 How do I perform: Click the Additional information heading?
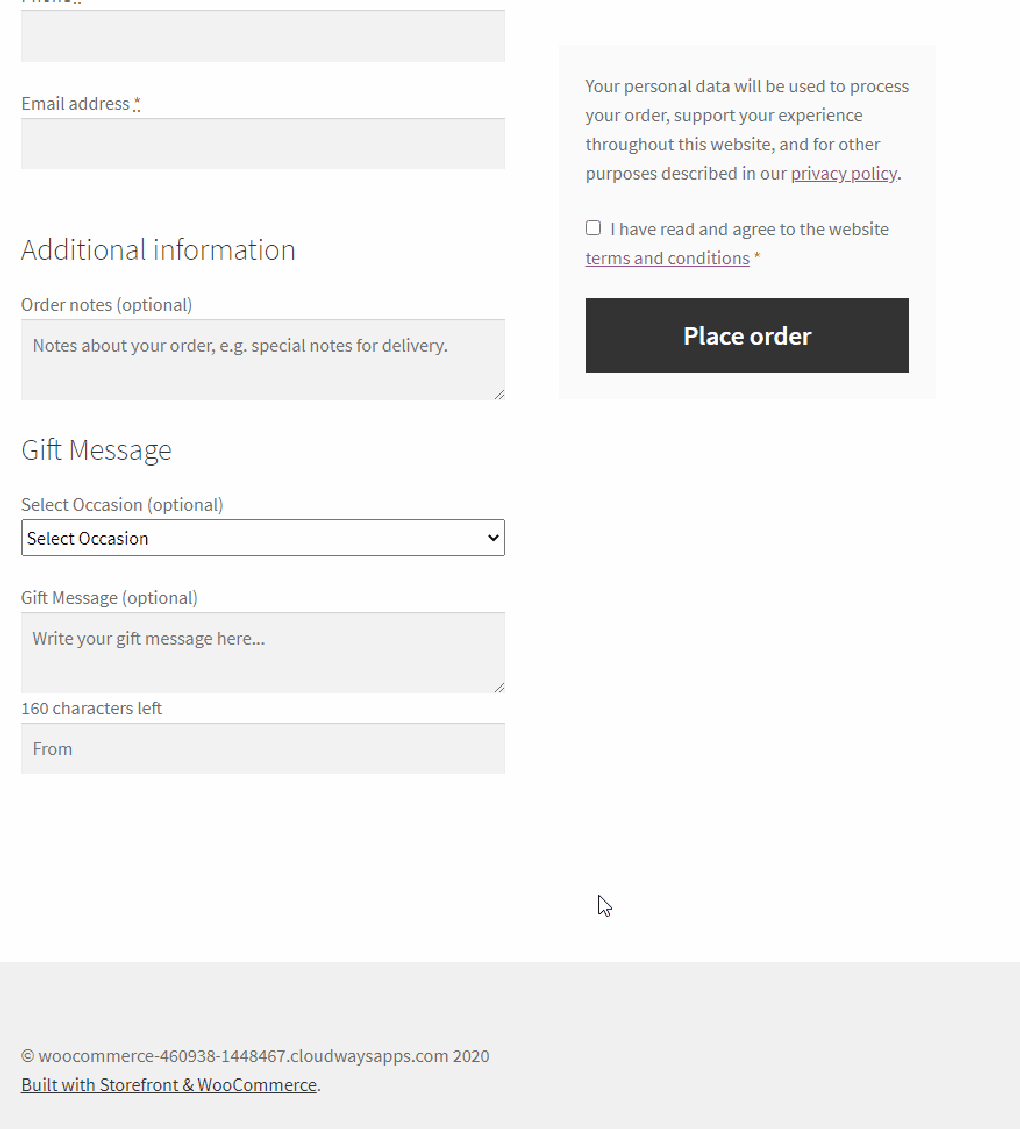click(x=158, y=250)
